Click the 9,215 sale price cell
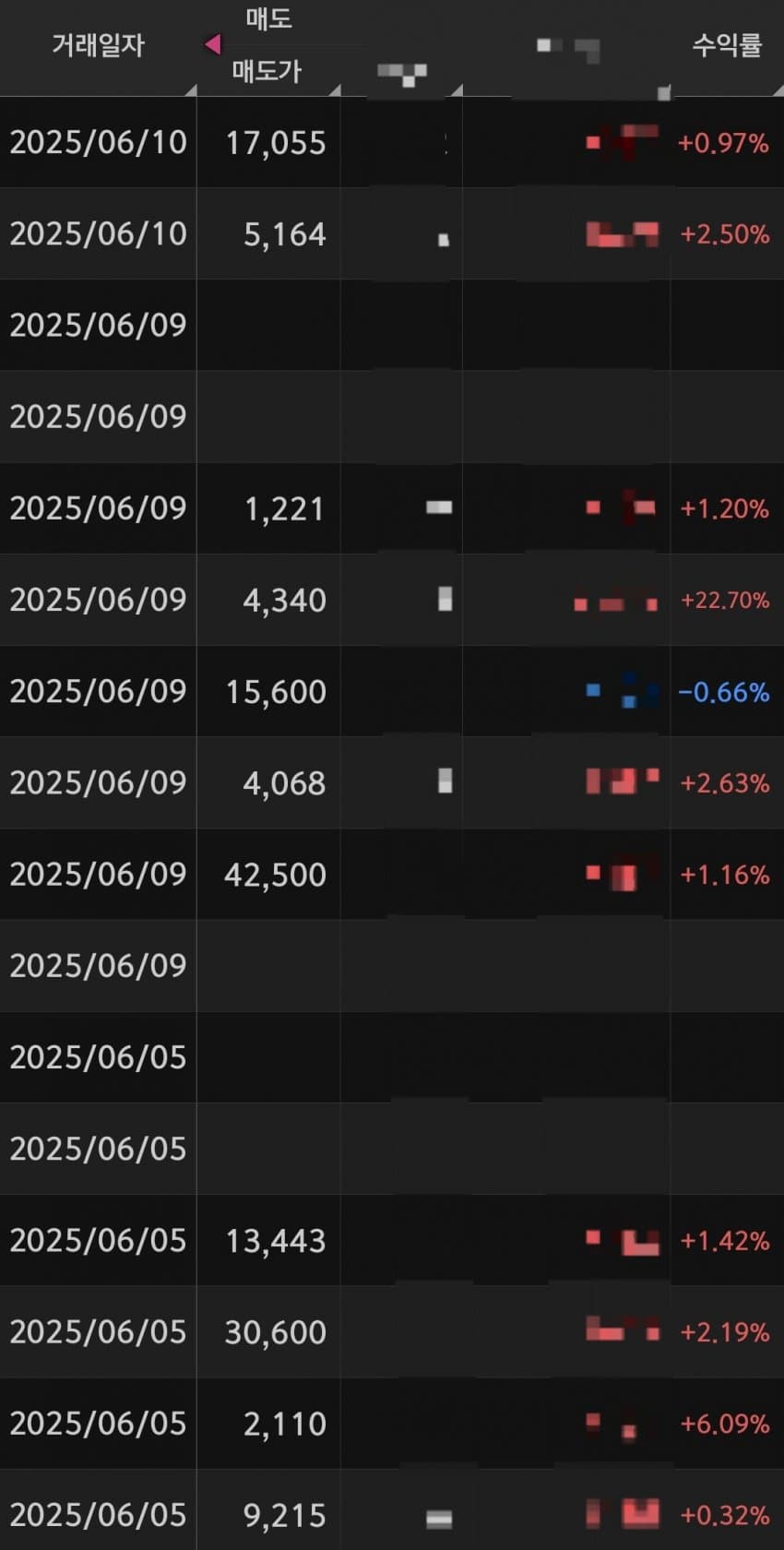 284,1515
